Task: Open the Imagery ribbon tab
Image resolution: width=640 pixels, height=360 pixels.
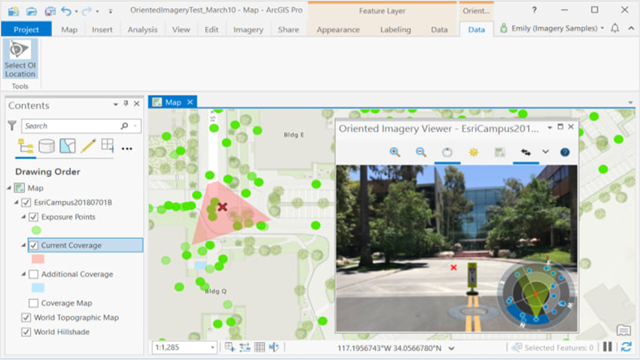Action: tap(248, 29)
